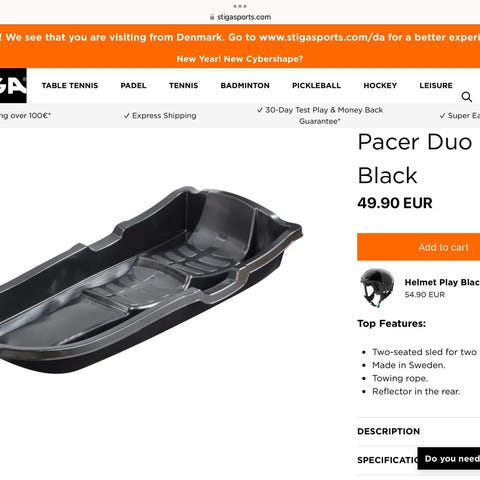Open the Padel menu

(x=133, y=86)
